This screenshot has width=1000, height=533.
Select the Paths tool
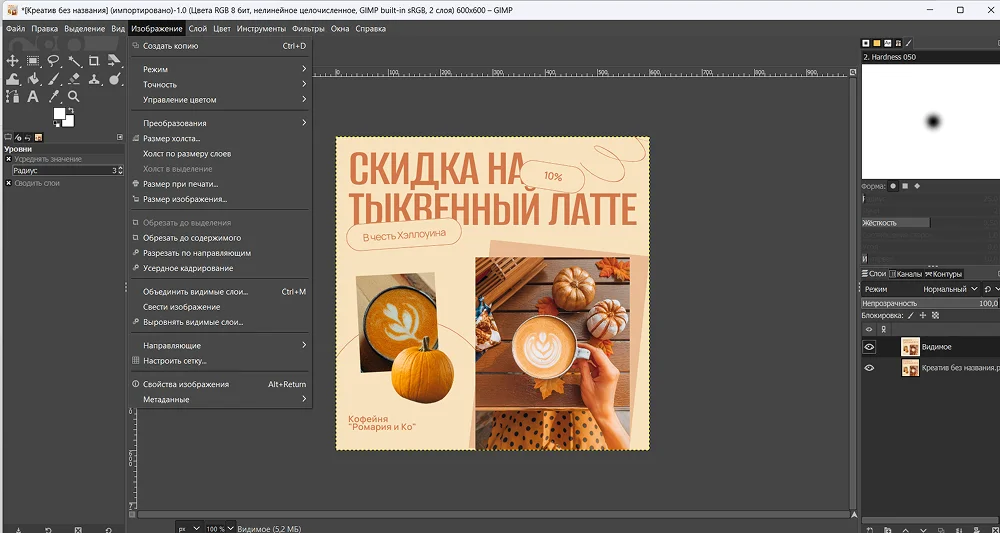12,97
